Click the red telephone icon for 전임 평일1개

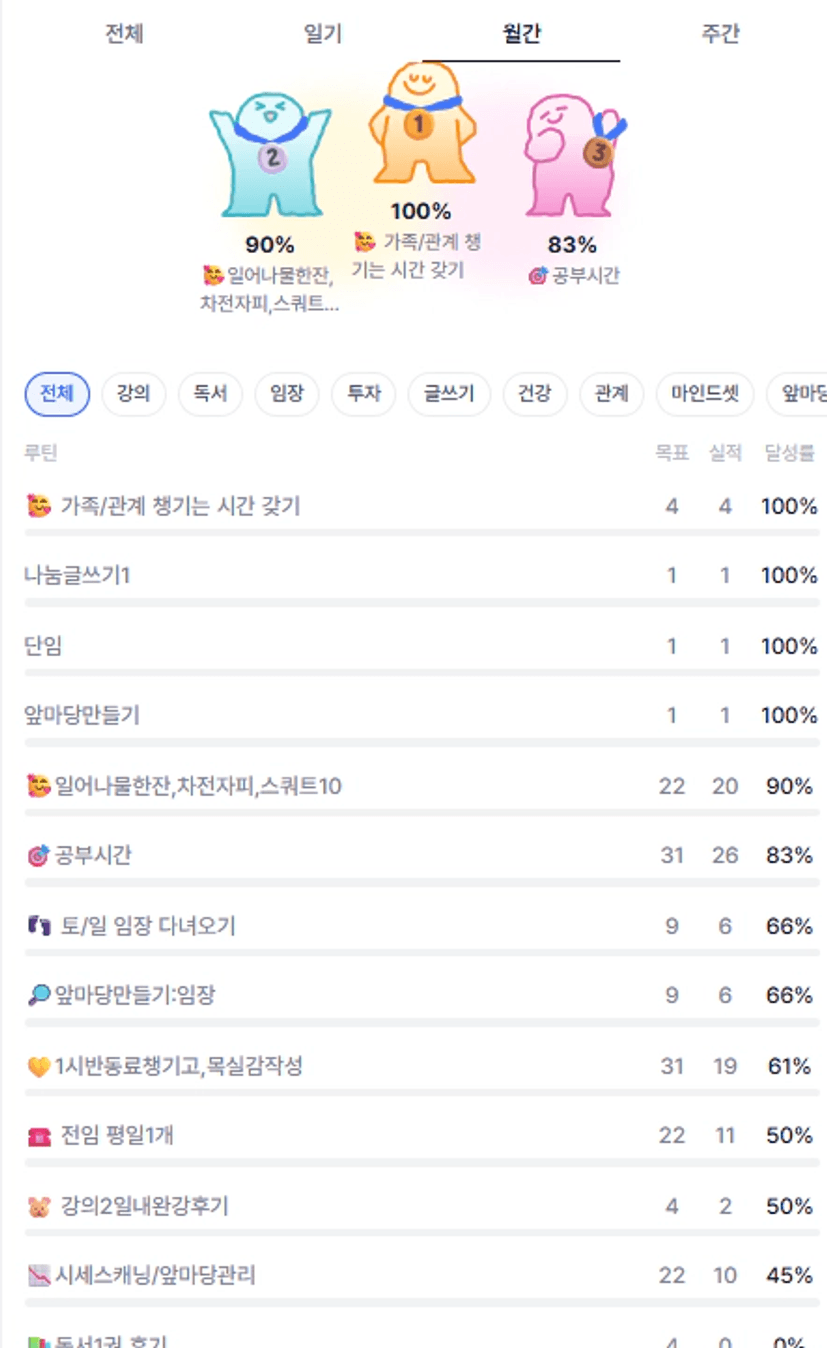pos(38,1137)
